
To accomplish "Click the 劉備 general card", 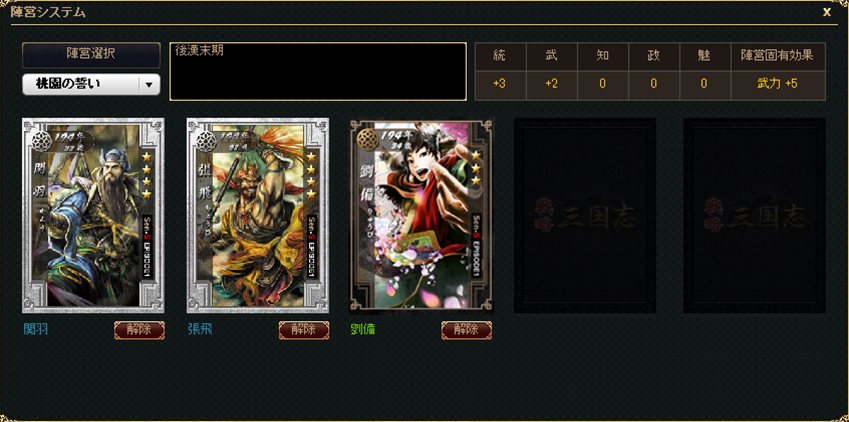I will [x=422, y=216].
